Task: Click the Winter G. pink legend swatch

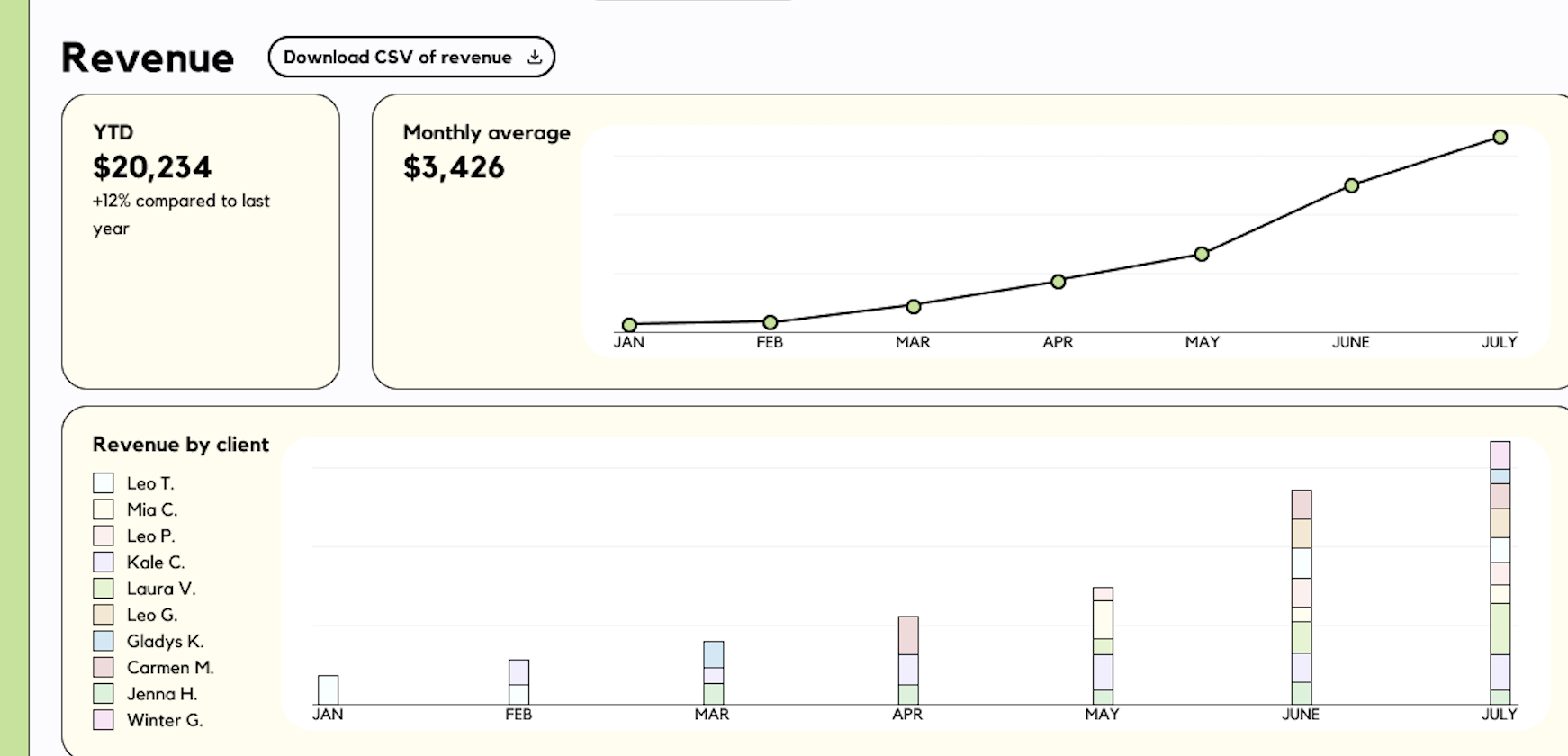Action: (x=104, y=720)
